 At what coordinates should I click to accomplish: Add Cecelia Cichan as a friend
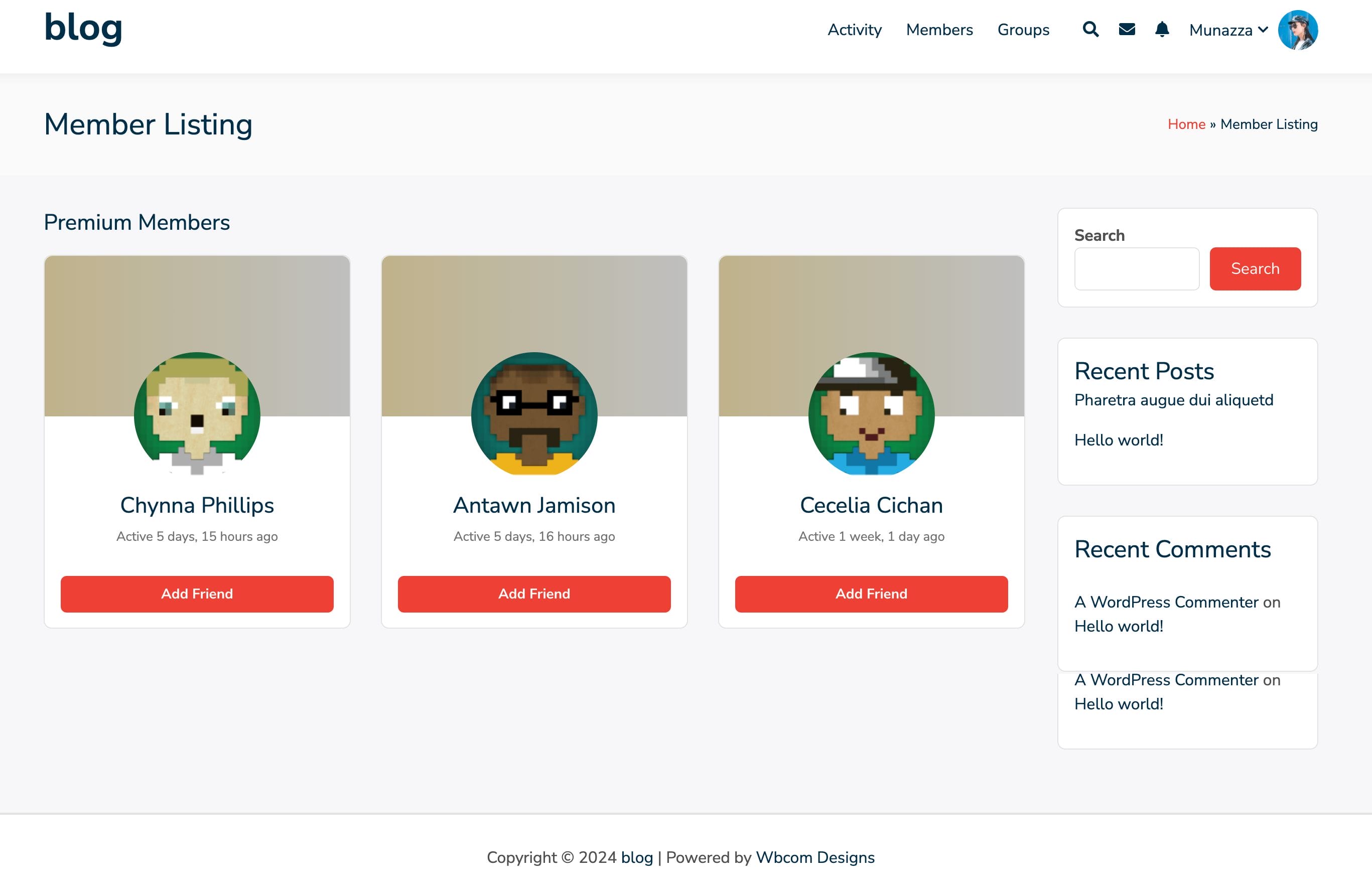[x=871, y=593]
